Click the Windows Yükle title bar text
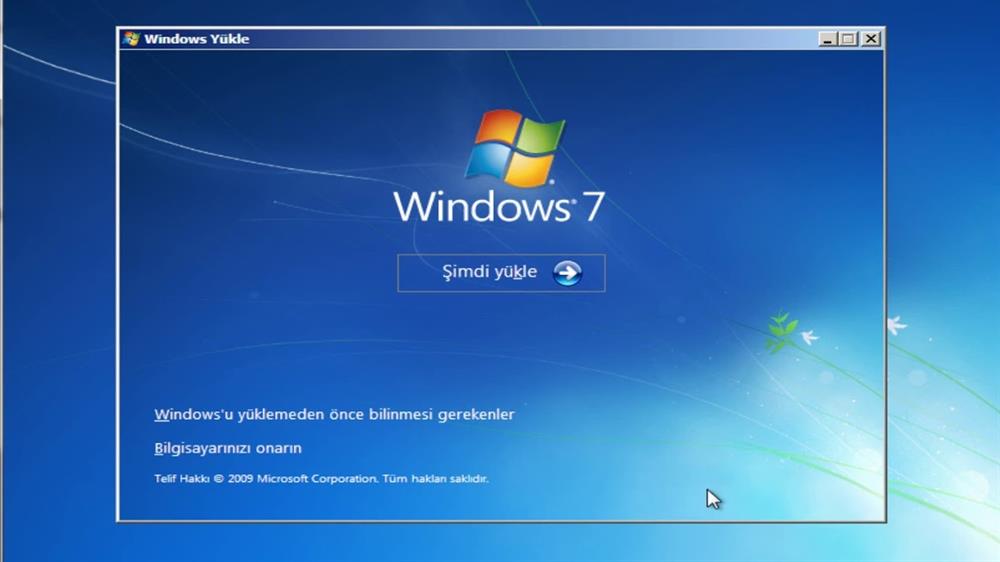 [x=197, y=39]
